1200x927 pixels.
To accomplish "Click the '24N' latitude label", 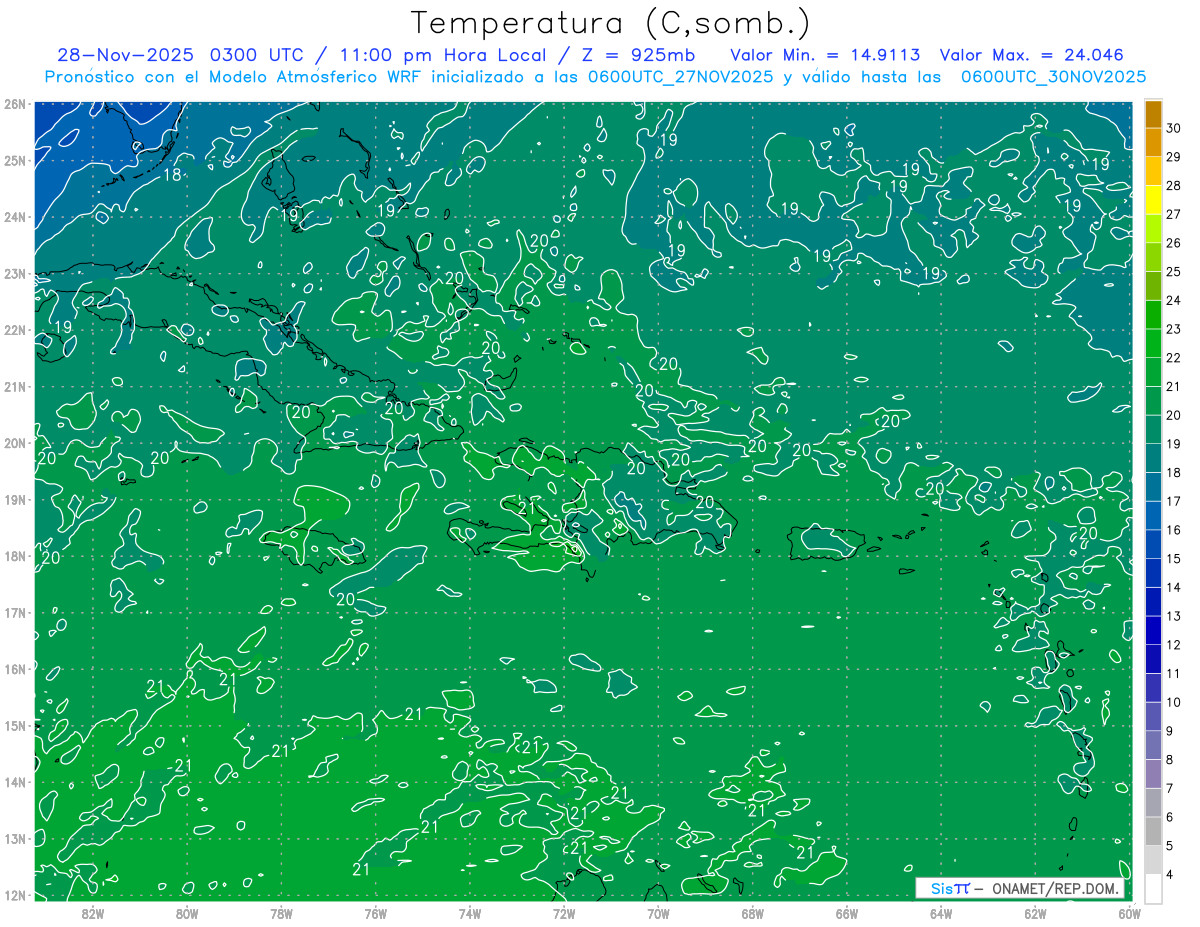I will click(x=14, y=217).
